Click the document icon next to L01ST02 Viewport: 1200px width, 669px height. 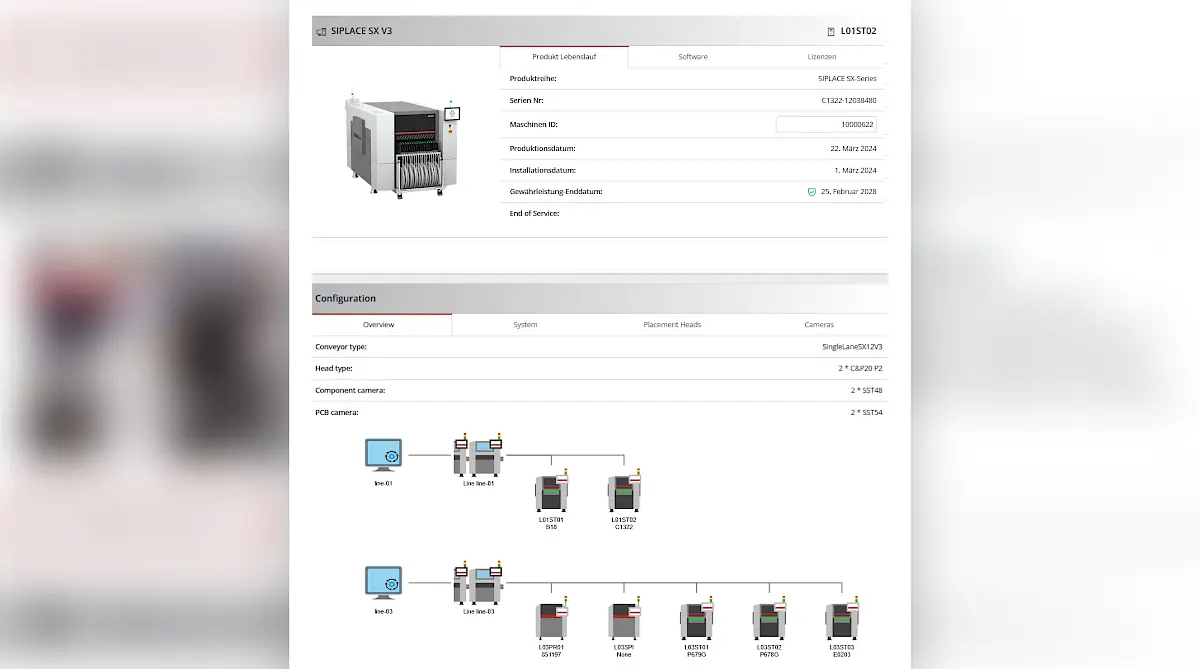coord(831,32)
